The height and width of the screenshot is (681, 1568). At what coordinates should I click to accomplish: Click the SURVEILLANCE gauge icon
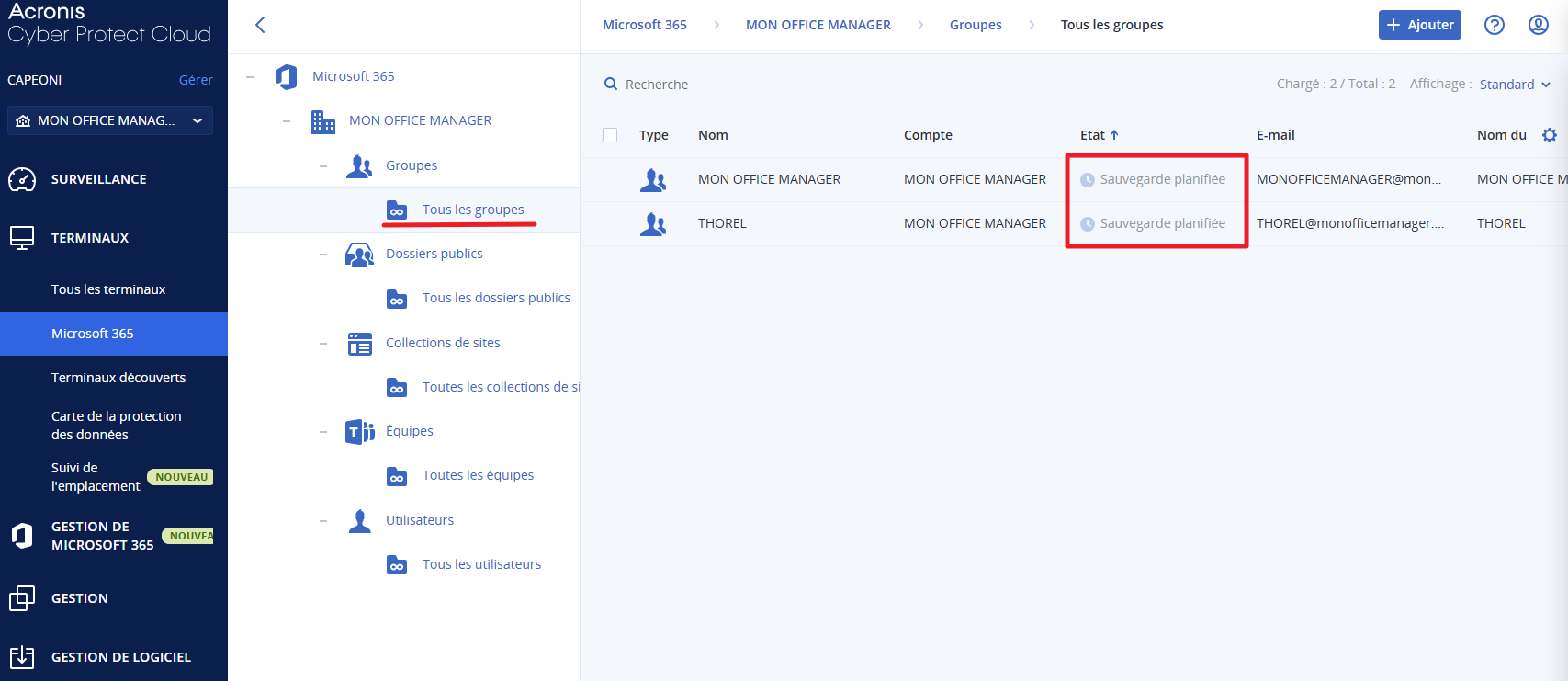[x=22, y=179]
